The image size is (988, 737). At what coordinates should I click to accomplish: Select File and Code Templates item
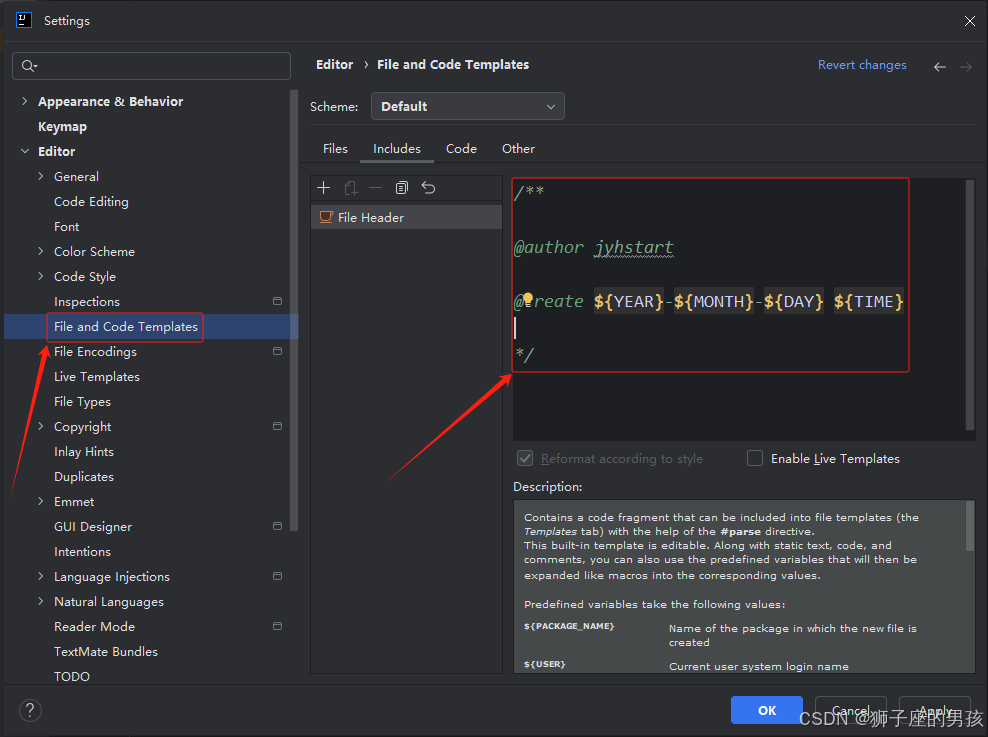click(x=126, y=326)
